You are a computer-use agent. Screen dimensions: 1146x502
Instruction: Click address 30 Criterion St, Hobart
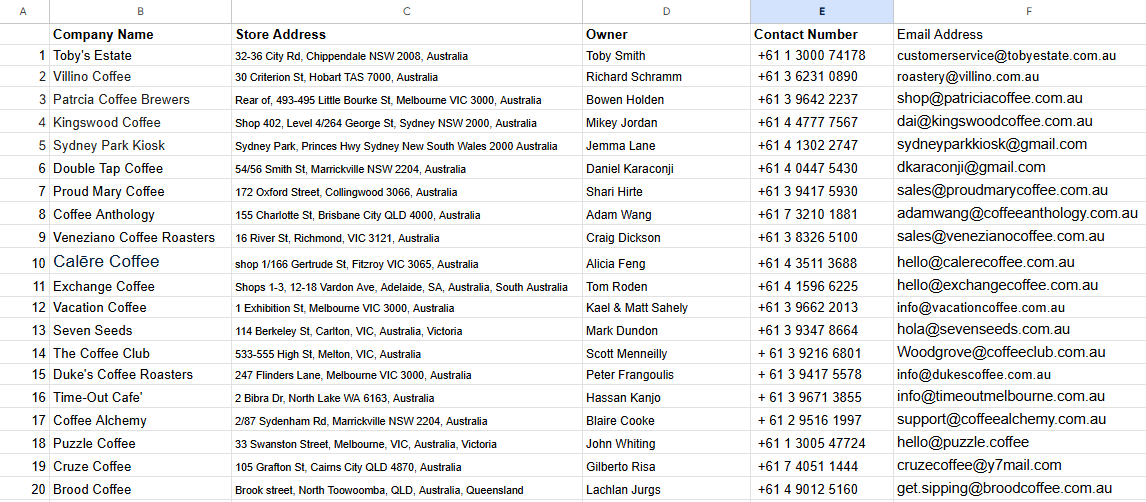pyautogui.click(x=407, y=77)
